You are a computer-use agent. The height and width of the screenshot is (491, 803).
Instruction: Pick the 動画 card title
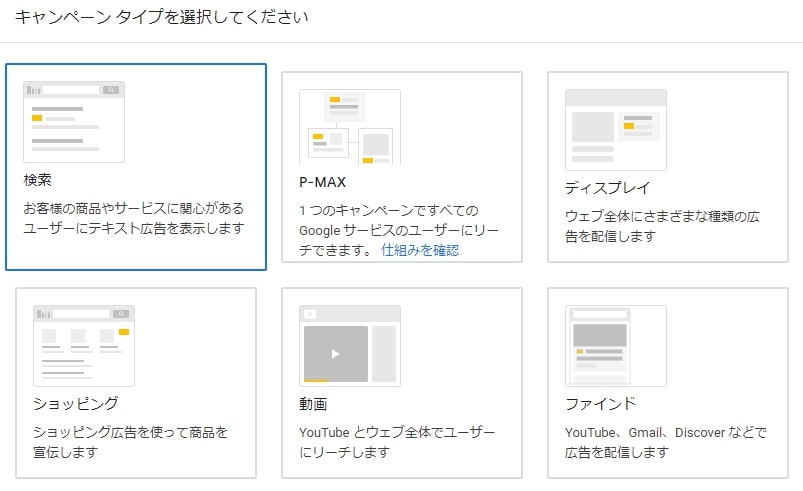[x=313, y=404]
